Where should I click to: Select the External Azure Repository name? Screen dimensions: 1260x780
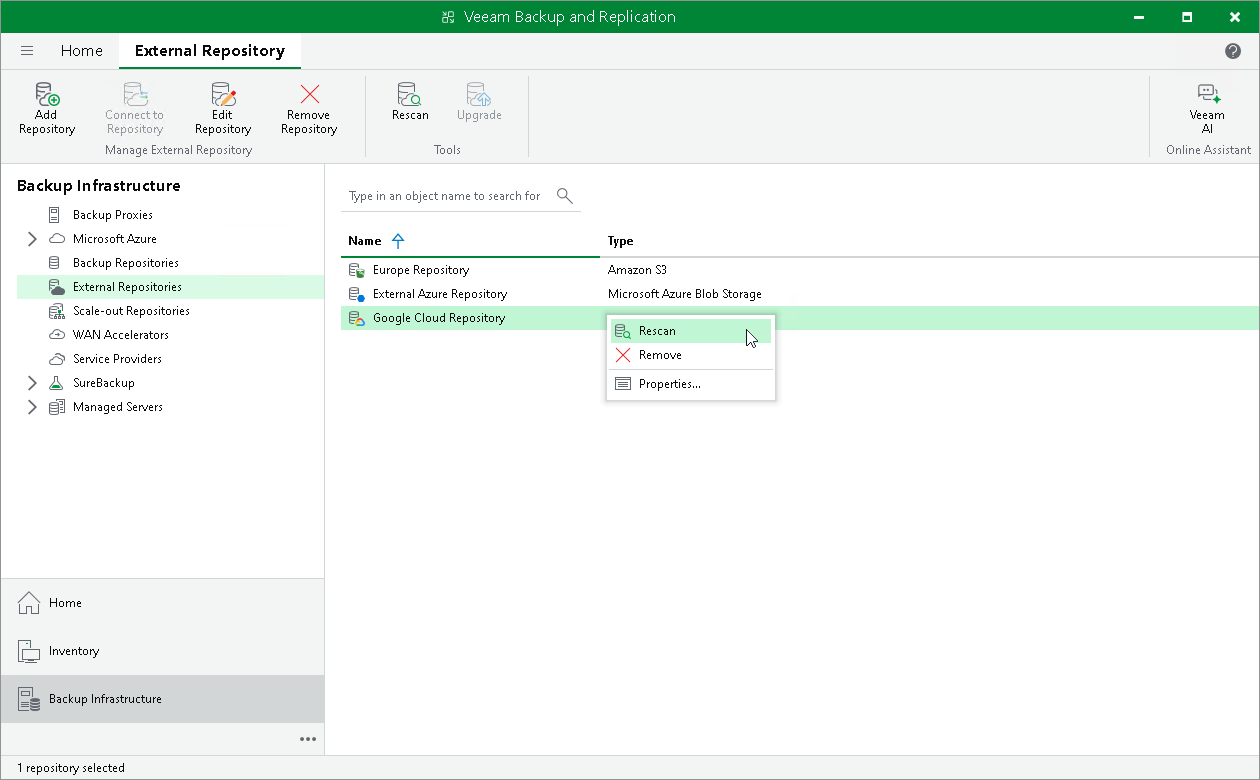(440, 294)
